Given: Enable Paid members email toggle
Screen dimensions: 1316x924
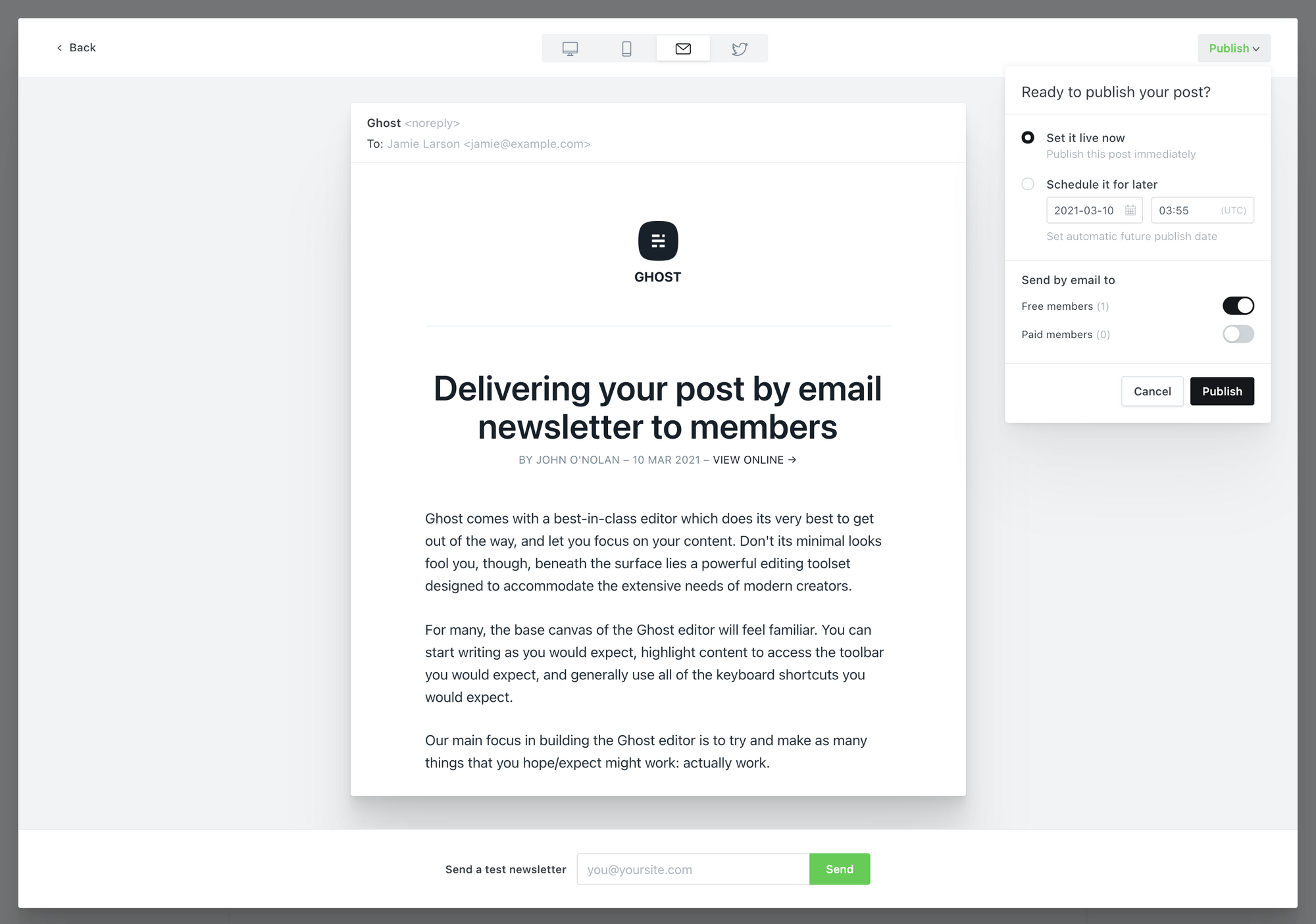Looking at the screenshot, I should tap(1238, 334).
